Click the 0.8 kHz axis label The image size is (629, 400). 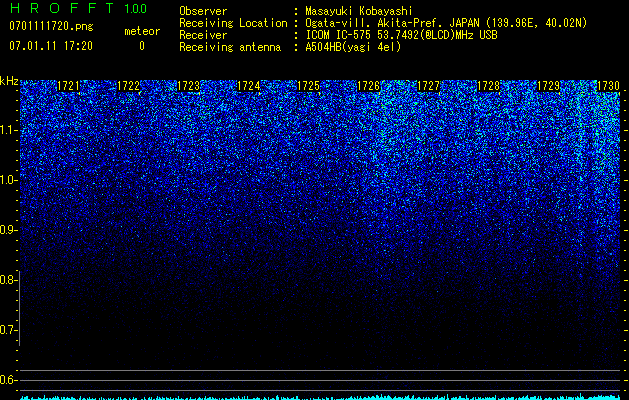pyautogui.click(x=8, y=280)
